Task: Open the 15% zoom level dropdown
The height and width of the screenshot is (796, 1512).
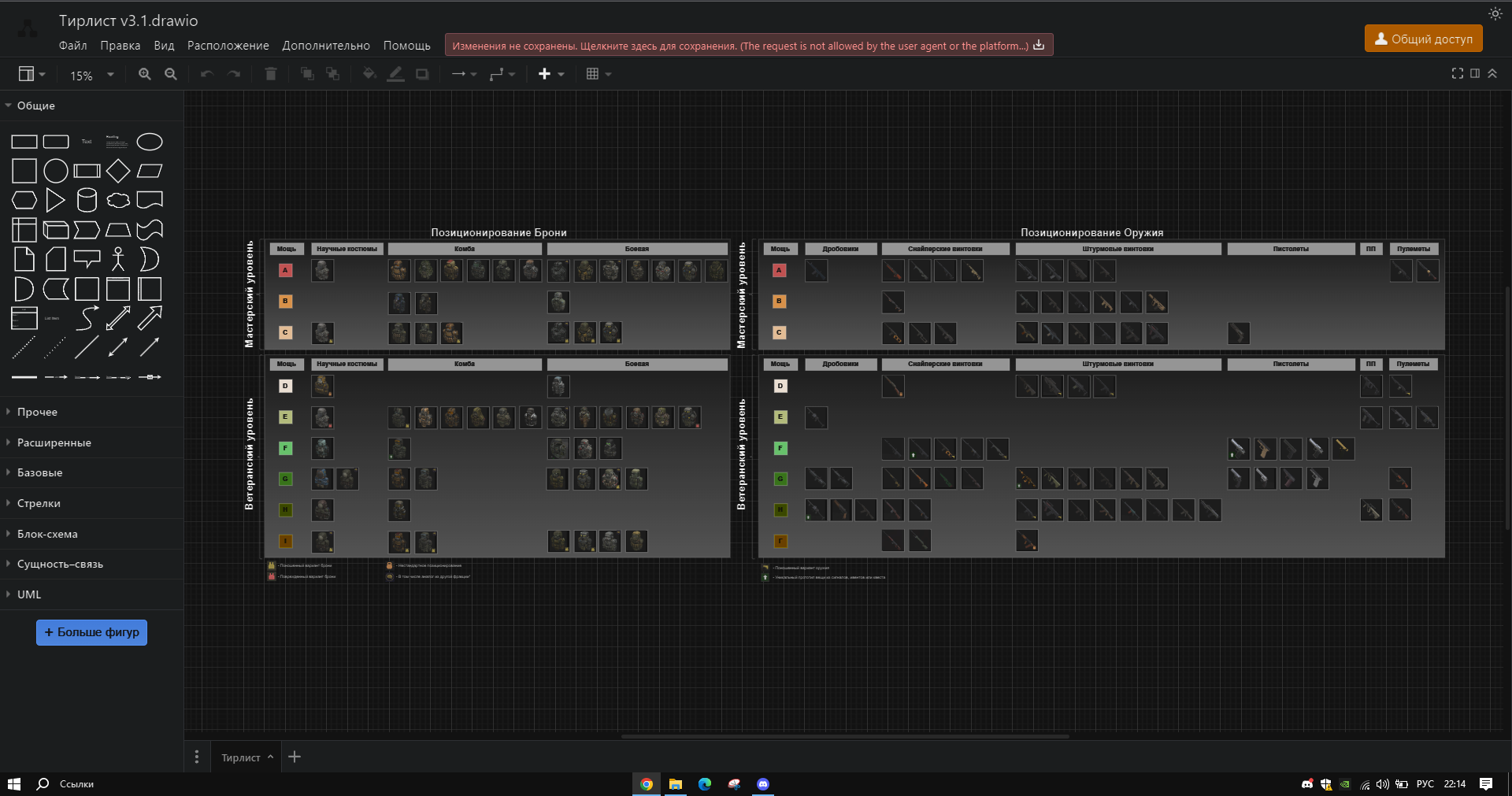Action: pos(92,76)
